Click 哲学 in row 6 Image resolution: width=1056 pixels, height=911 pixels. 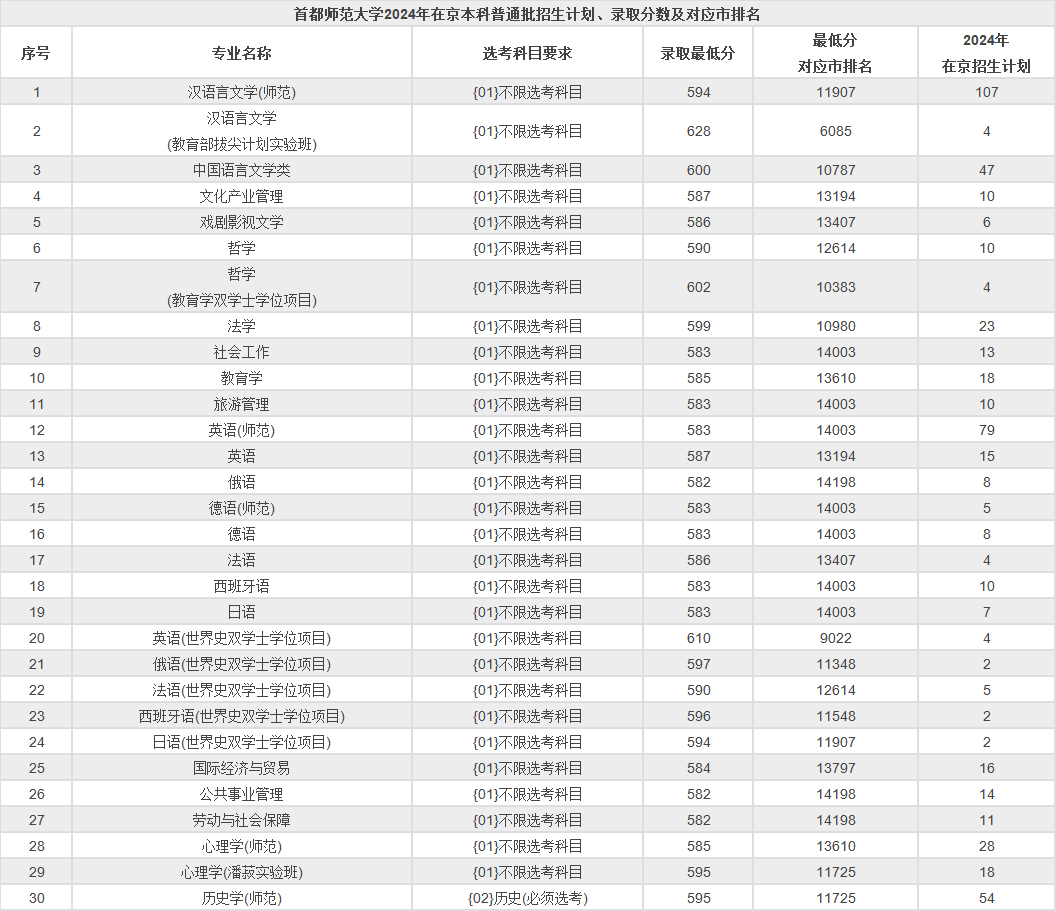tap(242, 248)
